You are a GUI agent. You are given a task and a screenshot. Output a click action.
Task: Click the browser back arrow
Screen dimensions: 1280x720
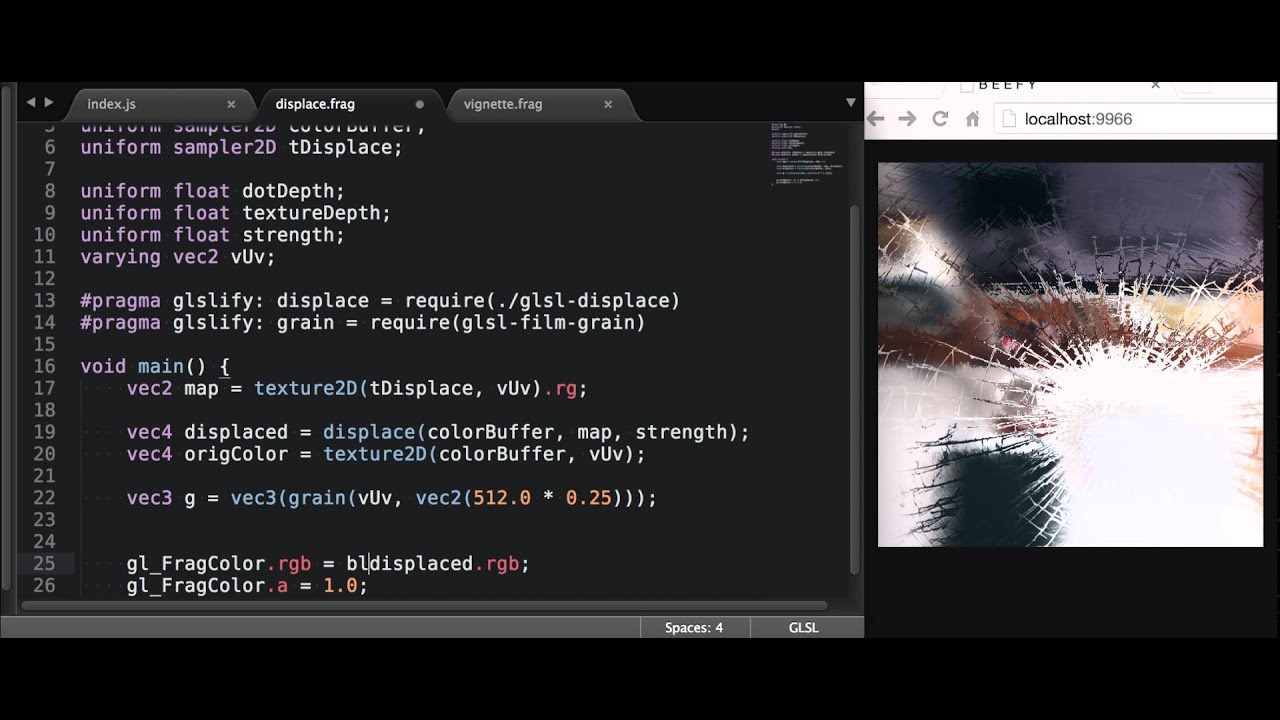876,119
